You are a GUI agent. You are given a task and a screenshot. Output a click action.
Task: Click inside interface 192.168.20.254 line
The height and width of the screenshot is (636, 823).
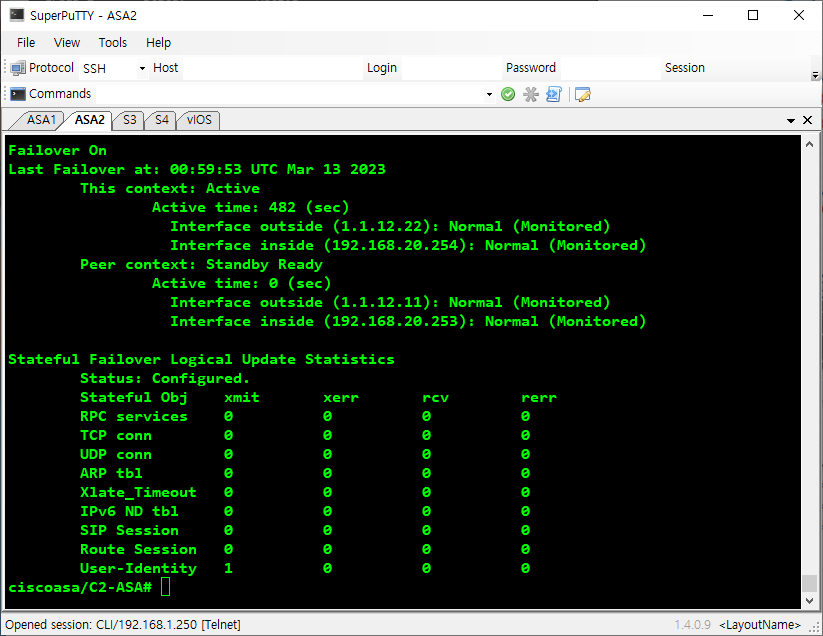point(408,246)
